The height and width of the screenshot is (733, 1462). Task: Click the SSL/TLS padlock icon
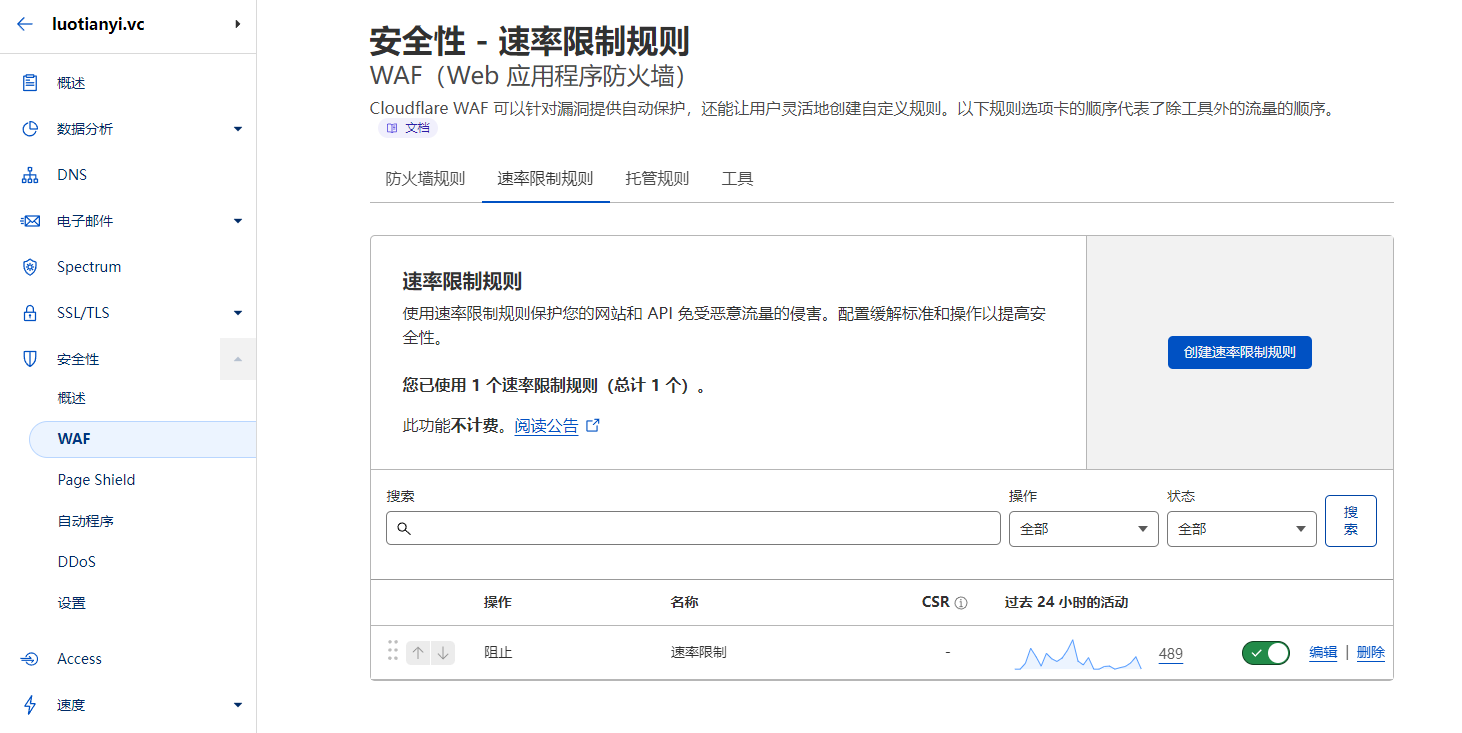point(30,313)
